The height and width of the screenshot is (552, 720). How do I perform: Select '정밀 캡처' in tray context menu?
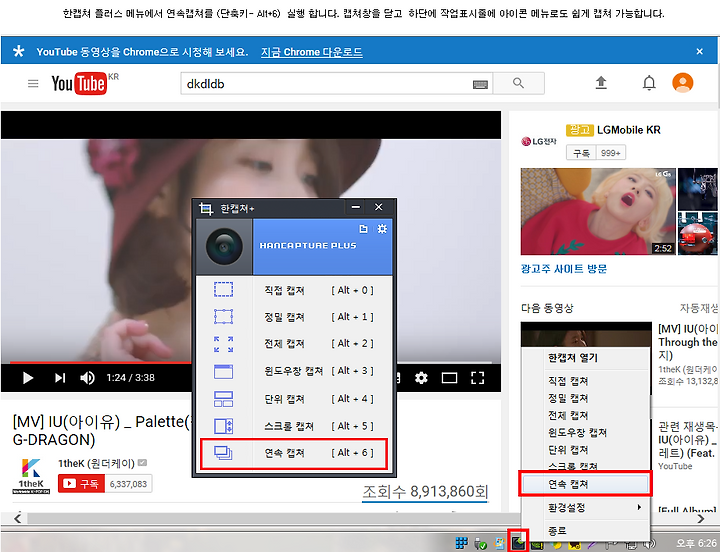click(x=568, y=398)
